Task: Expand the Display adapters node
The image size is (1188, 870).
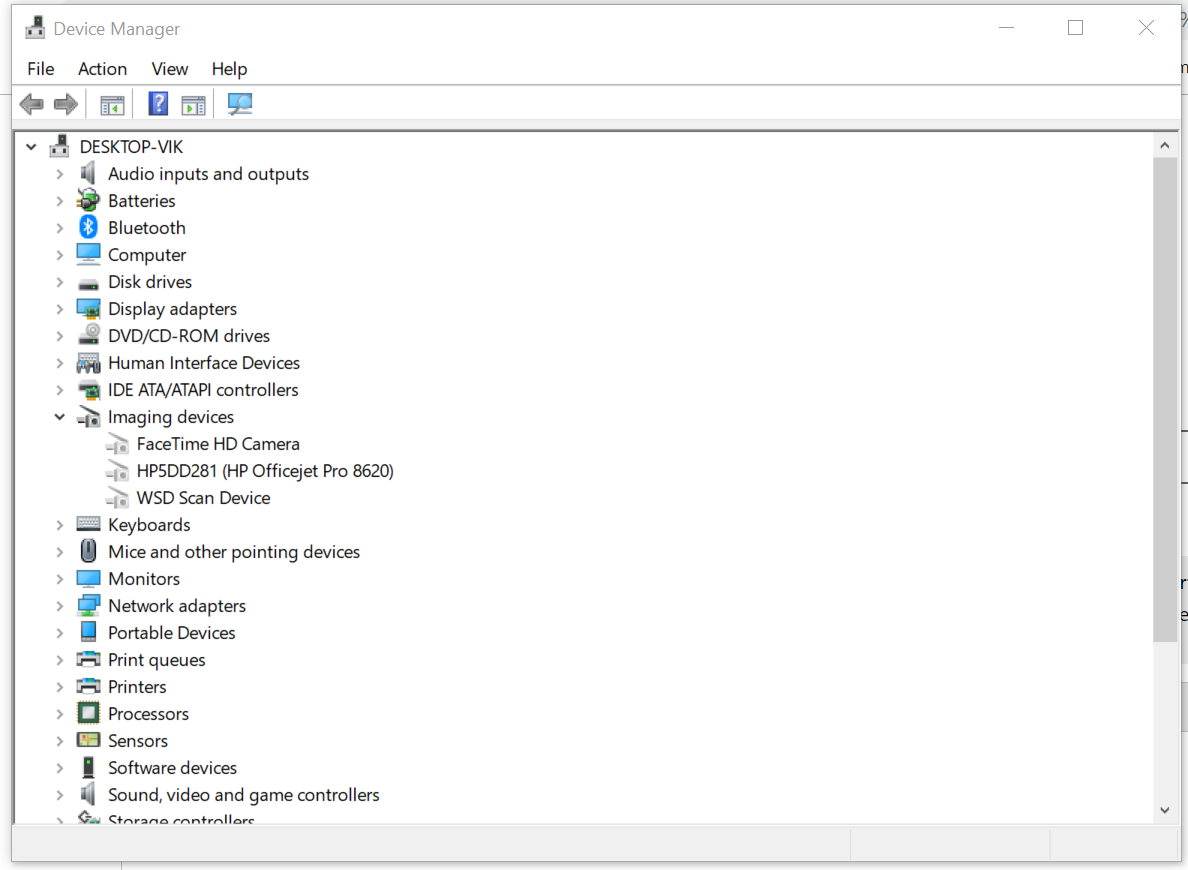Action: click(x=59, y=309)
